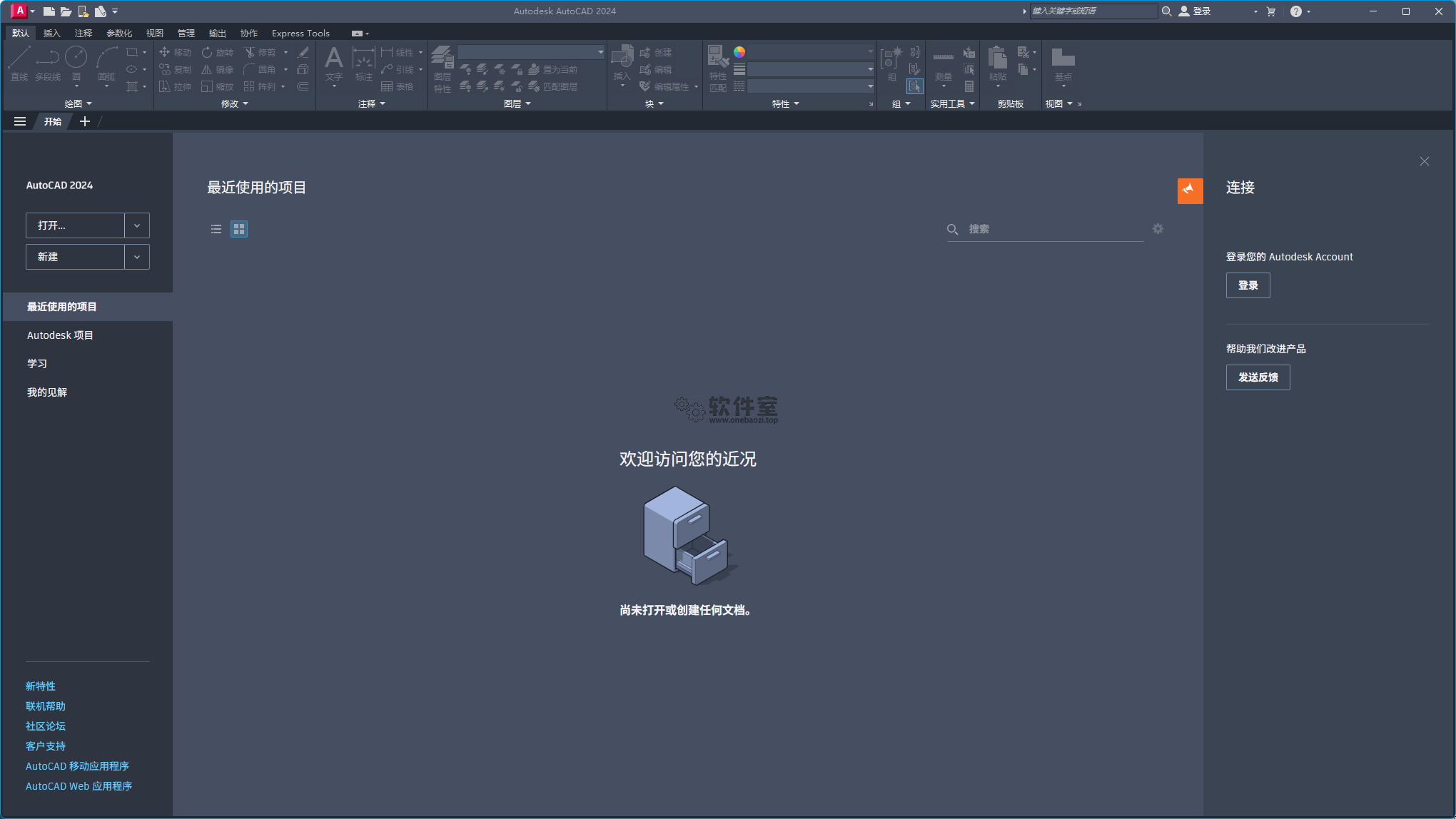Click the Fillet (圆角) tool
The height and width of the screenshot is (819, 1456).
pyautogui.click(x=259, y=69)
